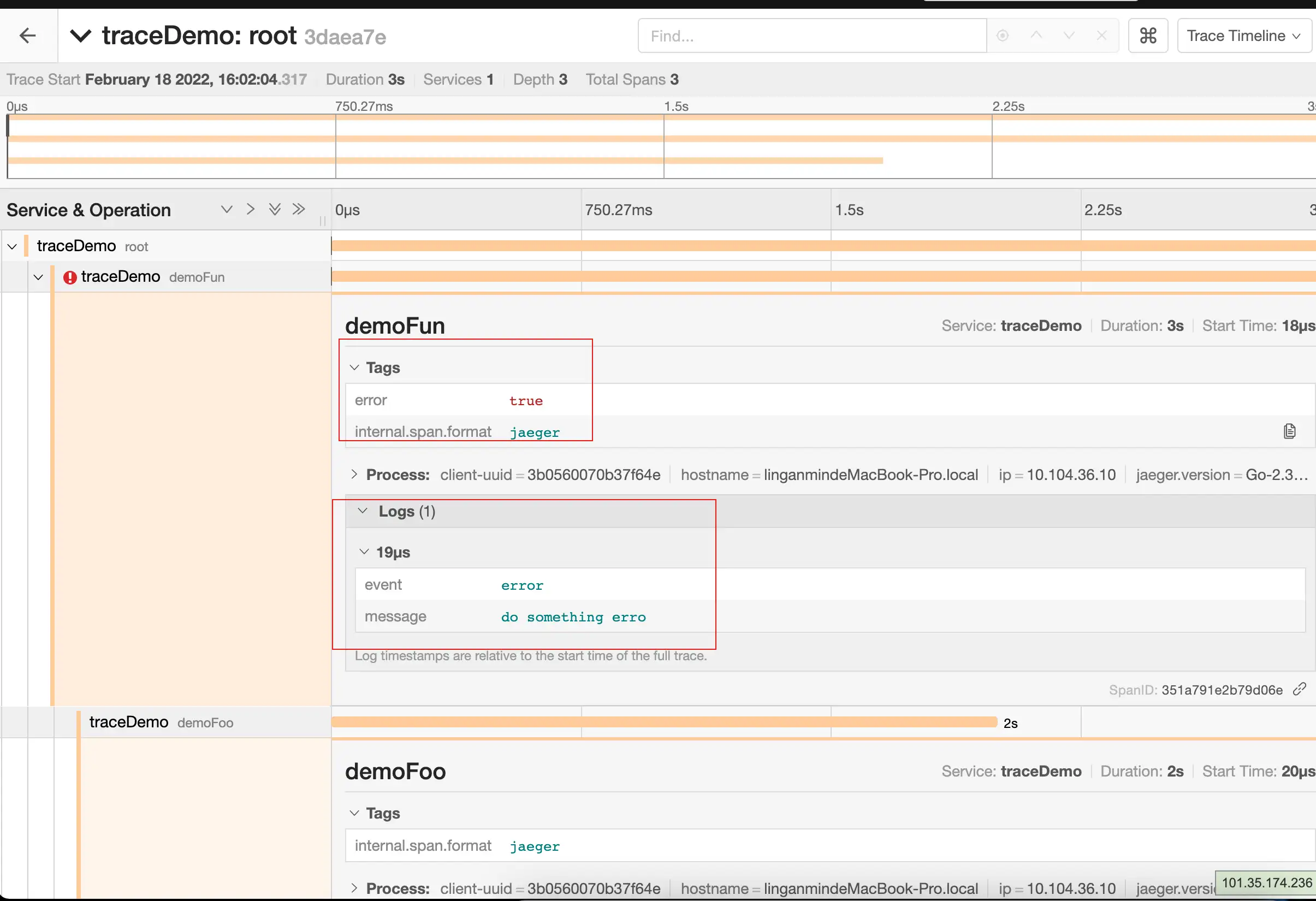
Task: Click demoFun's internal.span.format jaeger row
Action: 829,432
